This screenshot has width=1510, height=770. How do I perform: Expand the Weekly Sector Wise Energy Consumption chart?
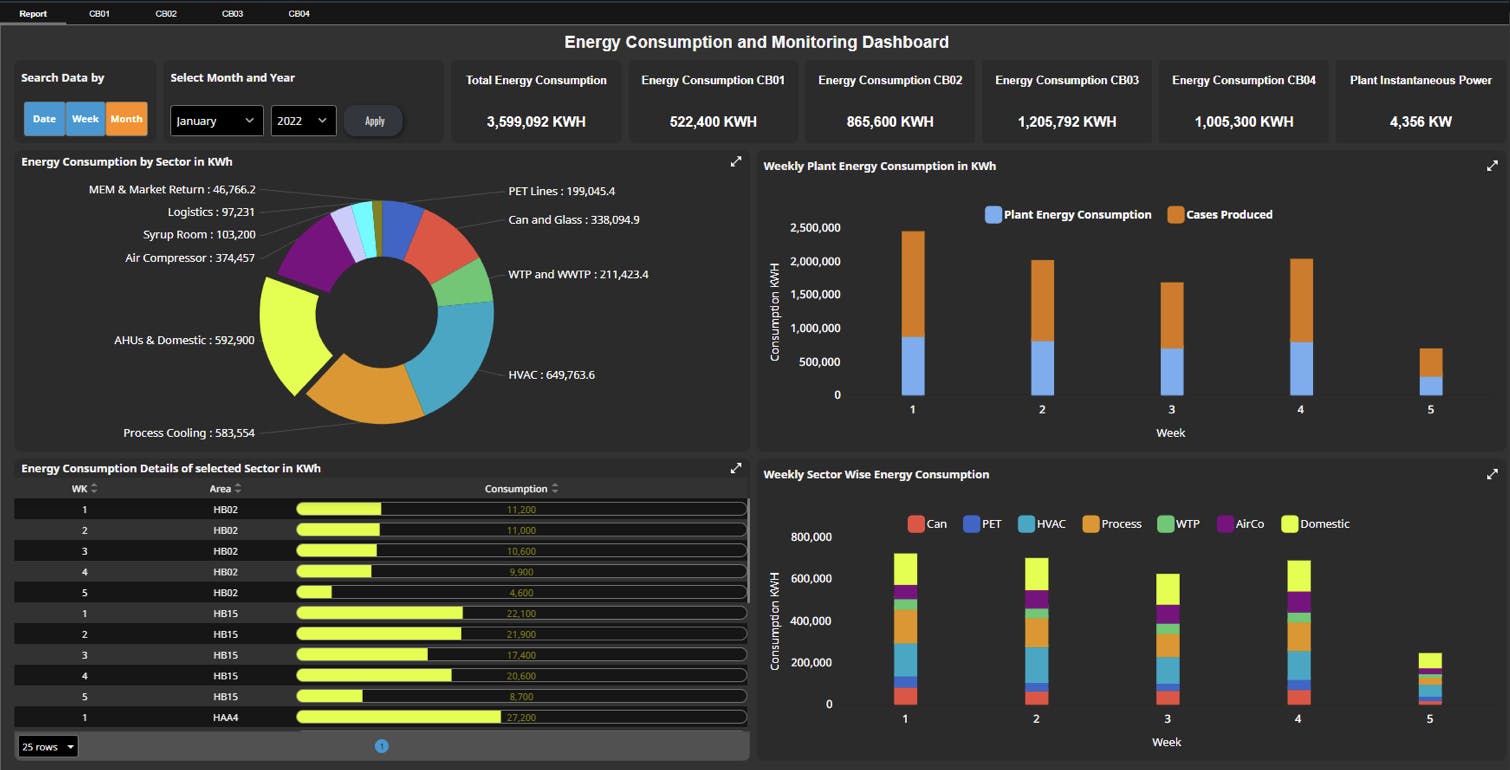1492,473
